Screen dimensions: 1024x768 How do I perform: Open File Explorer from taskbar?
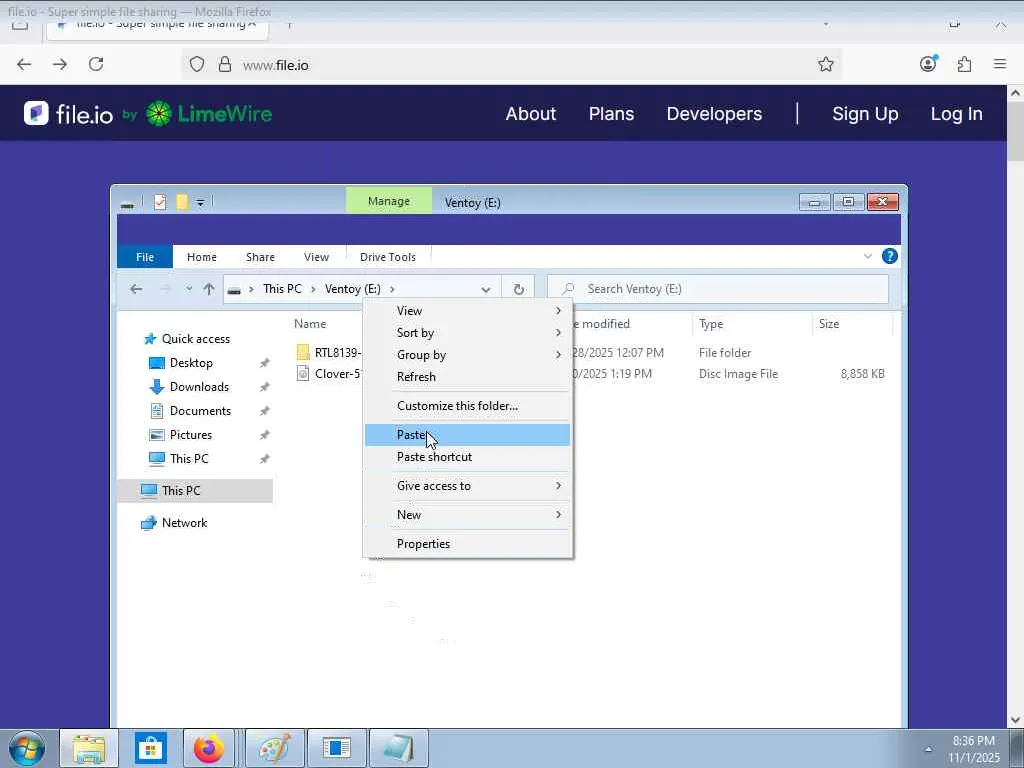click(89, 748)
